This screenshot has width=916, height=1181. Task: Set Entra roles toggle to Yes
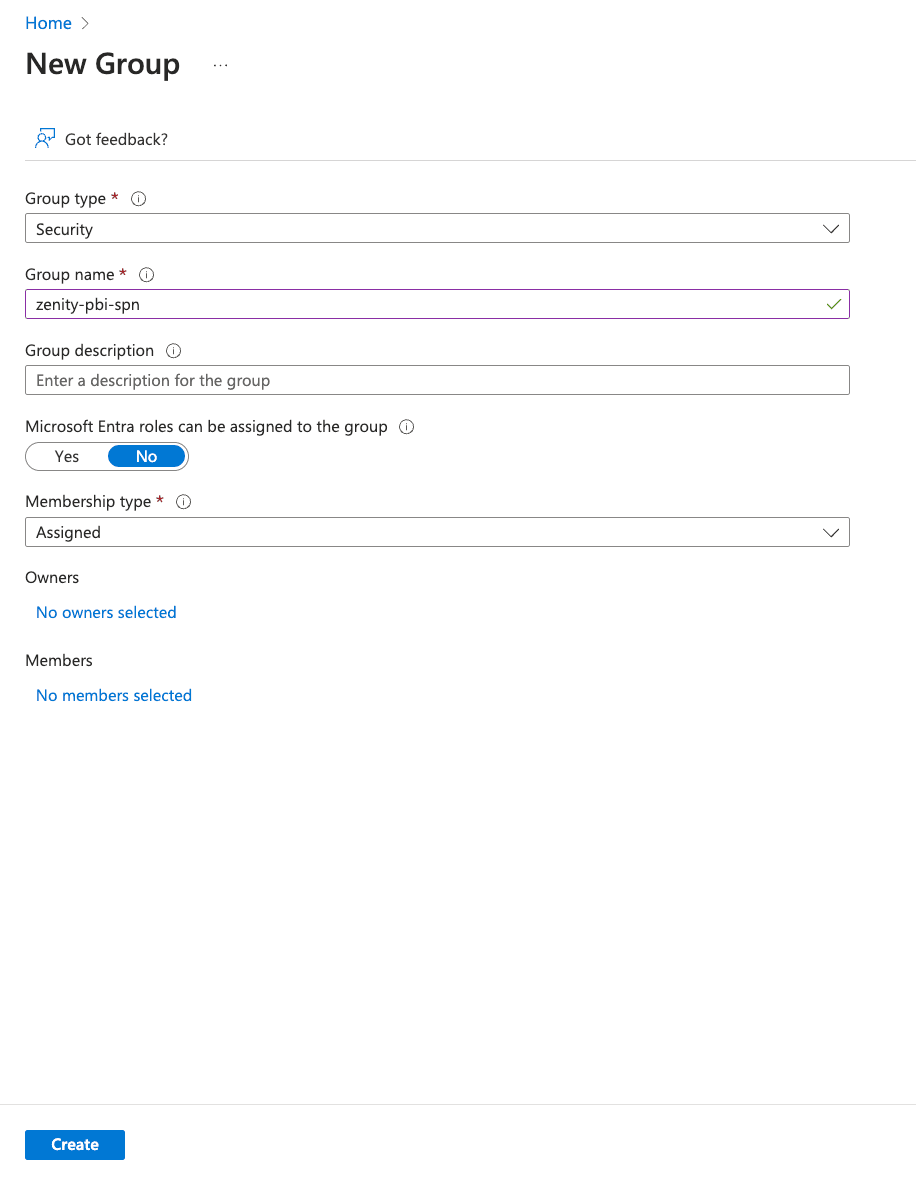[x=67, y=456]
